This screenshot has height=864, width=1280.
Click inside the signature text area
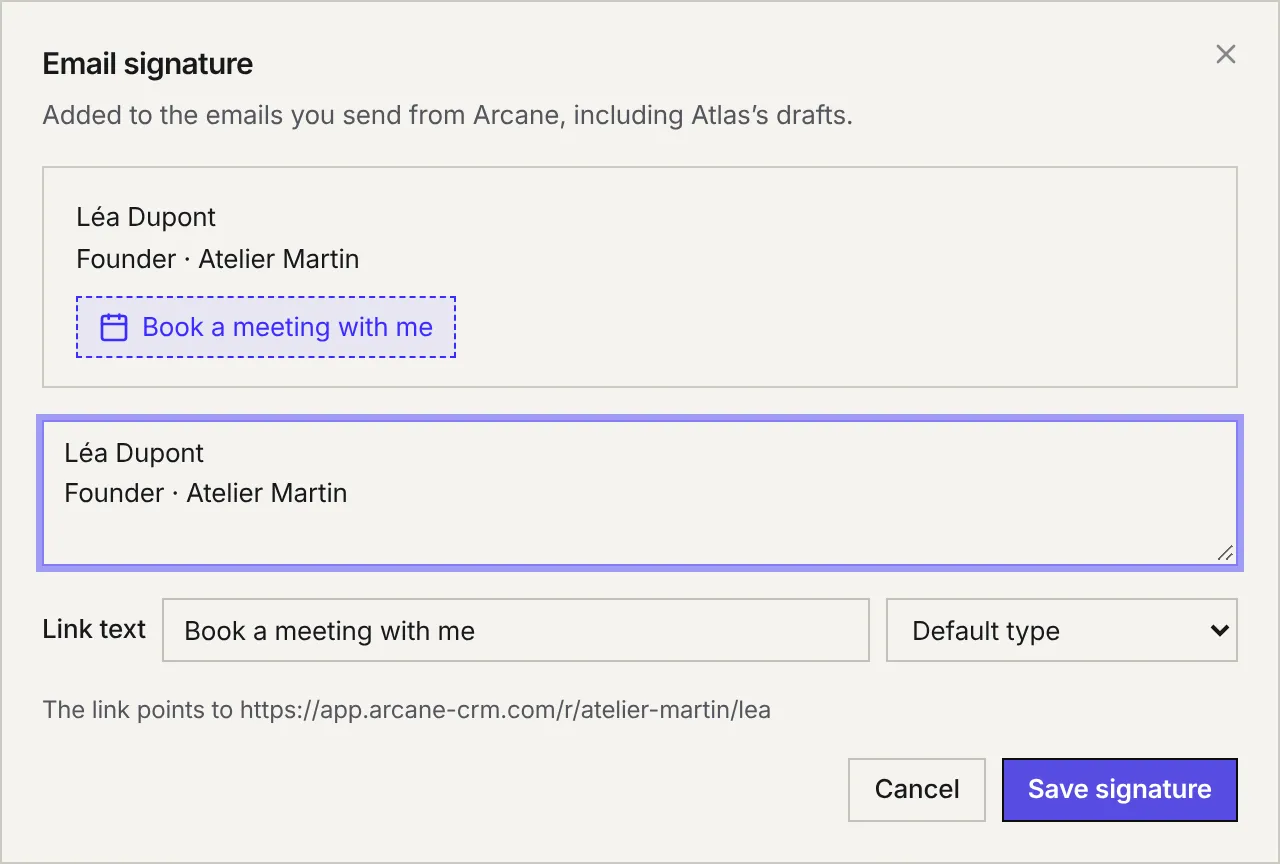coord(640,495)
